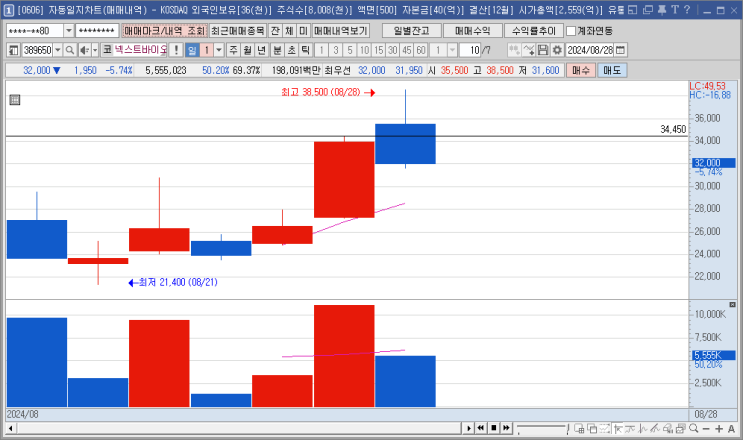
Task: Adjust the chart zoom slider in bottom toolbar
Action: (543, 429)
